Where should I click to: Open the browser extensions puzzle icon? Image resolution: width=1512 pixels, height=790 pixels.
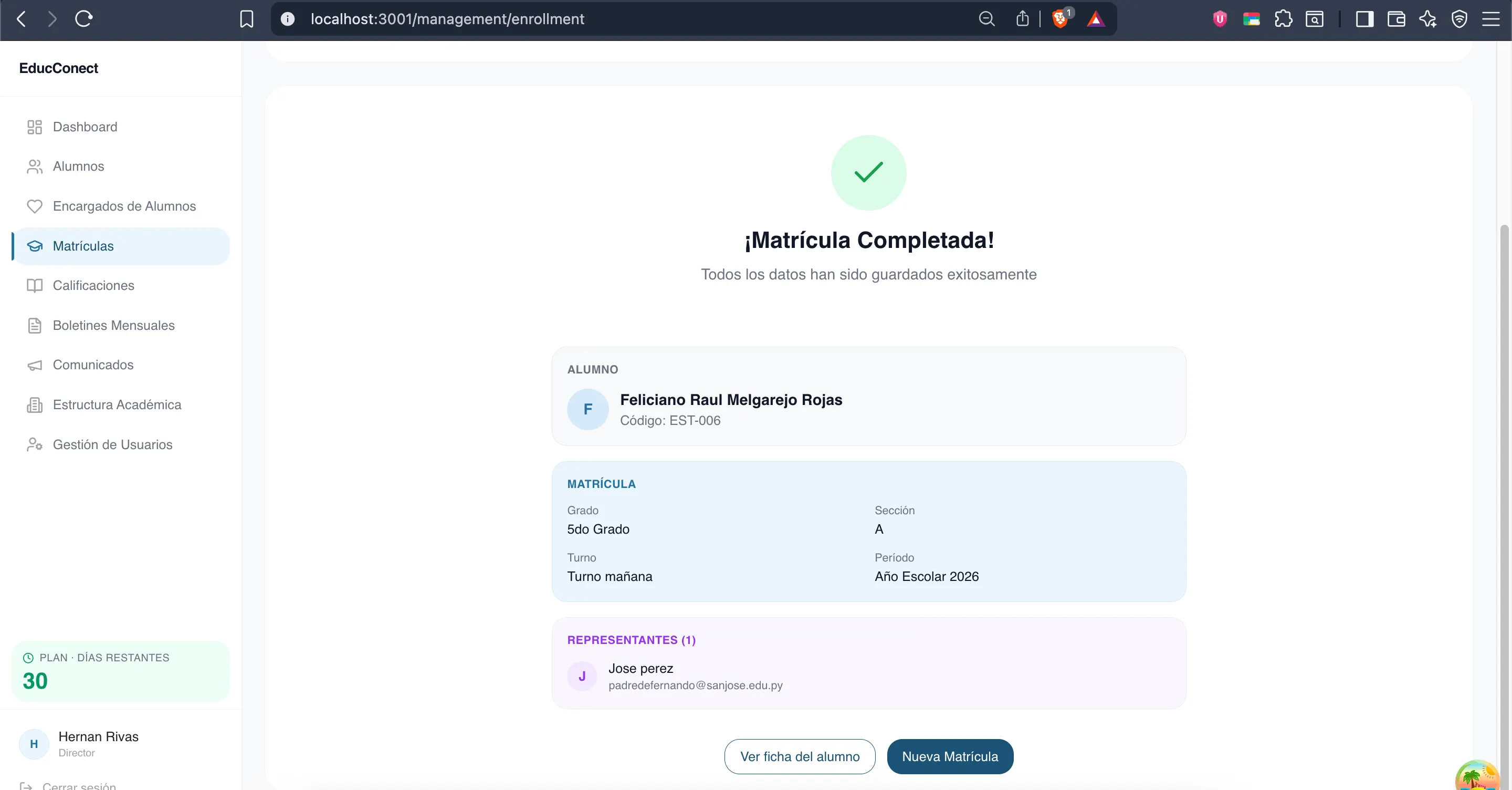coord(1283,19)
